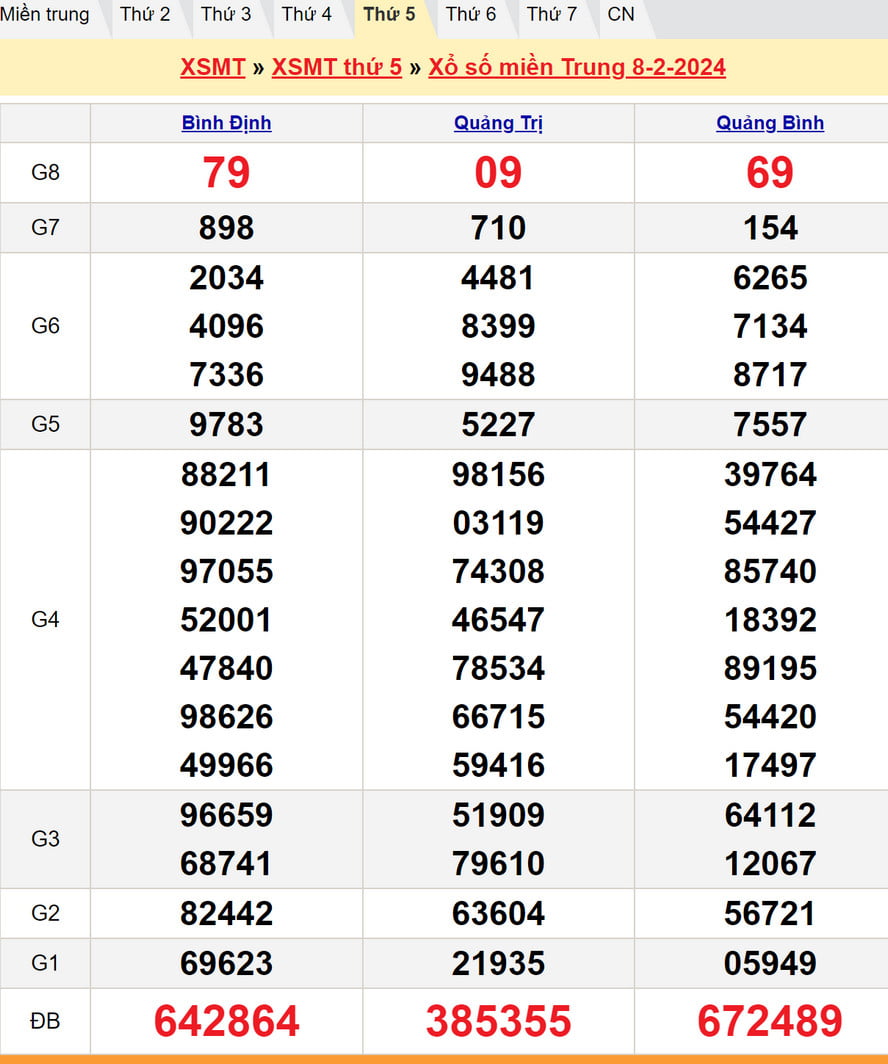Click Quảng Bình special prize 672489

pos(770,1021)
